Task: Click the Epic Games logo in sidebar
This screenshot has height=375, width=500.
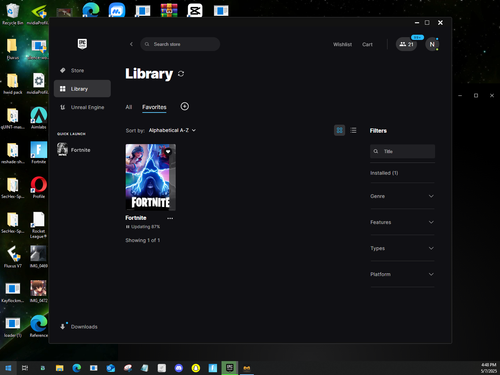Action: coord(82,44)
